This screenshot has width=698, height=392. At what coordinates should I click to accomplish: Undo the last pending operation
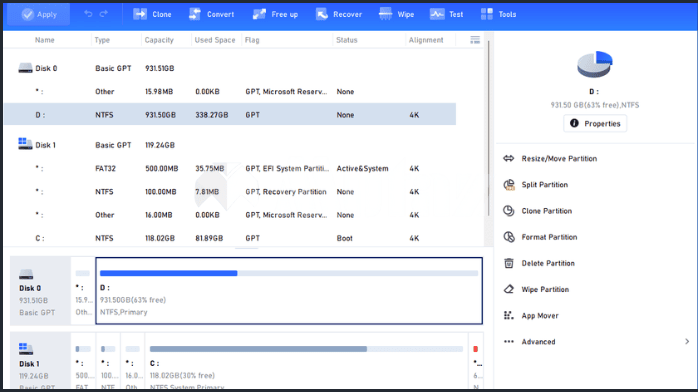coord(88,14)
